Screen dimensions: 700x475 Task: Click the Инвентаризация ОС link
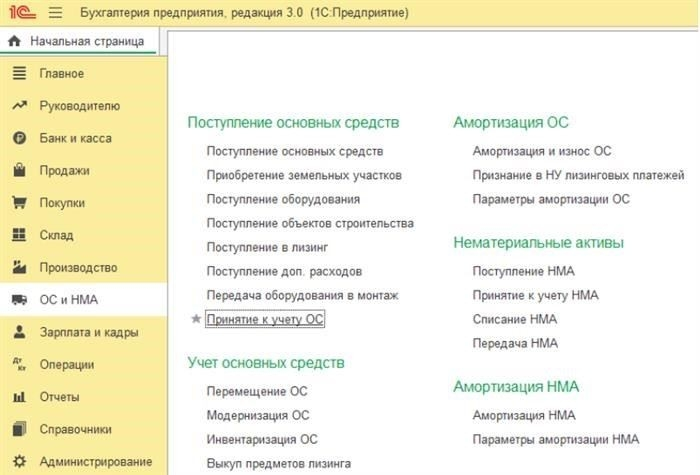[261, 440]
